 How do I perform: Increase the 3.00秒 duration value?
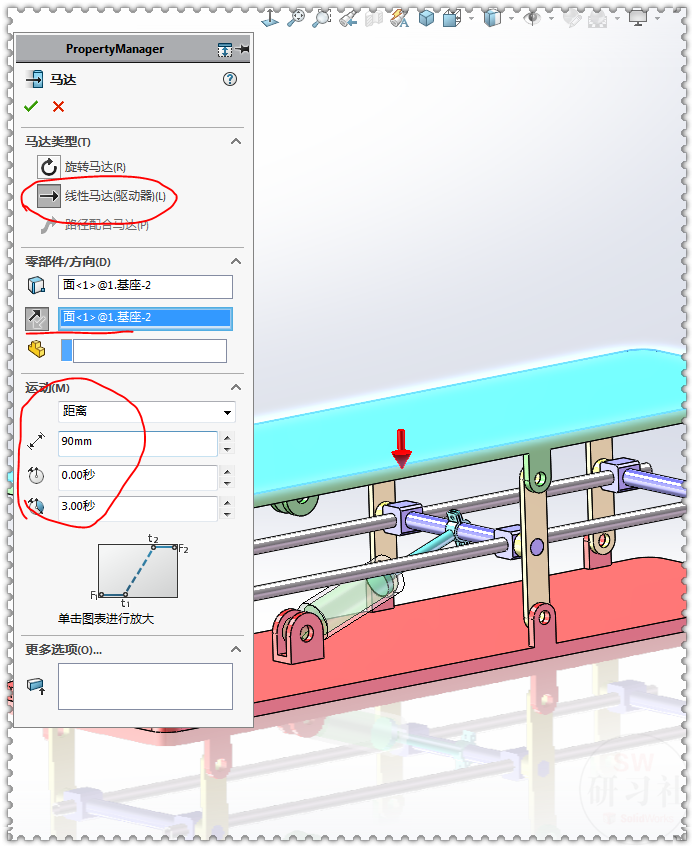(228, 502)
